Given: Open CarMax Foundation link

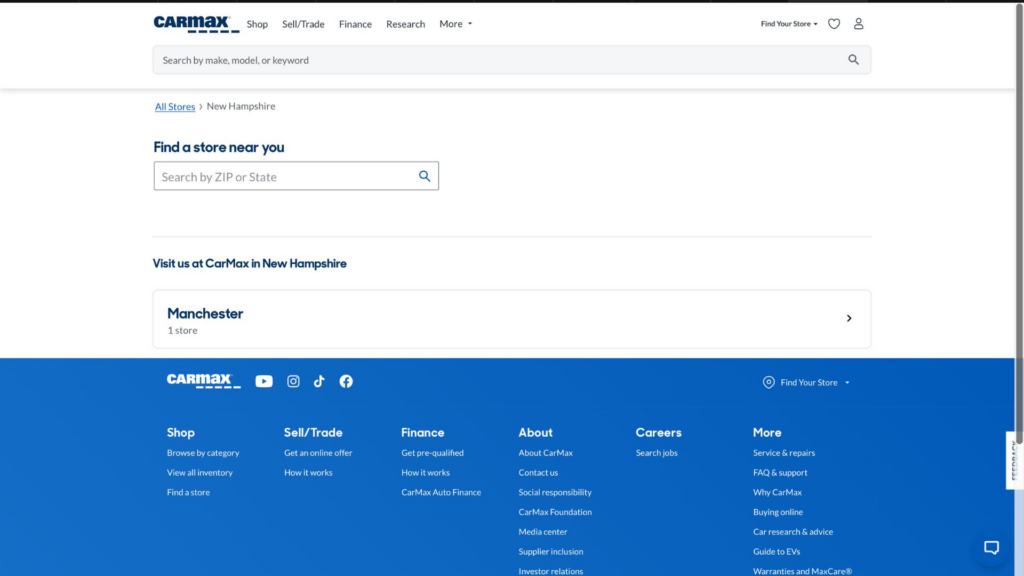Looking at the screenshot, I should (x=555, y=512).
